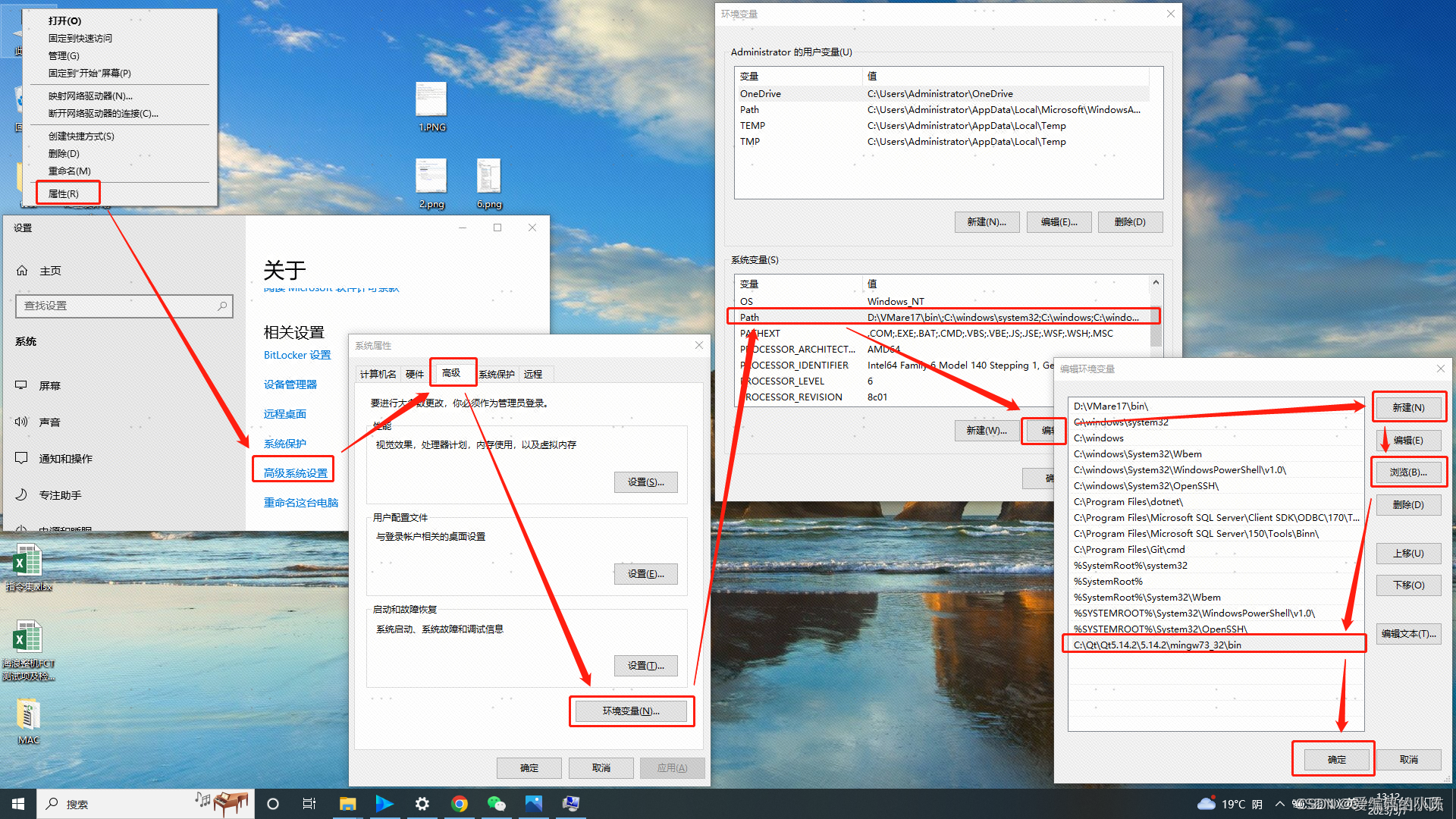
Task: Click 高级系统设置 link
Action: tap(295, 472)
